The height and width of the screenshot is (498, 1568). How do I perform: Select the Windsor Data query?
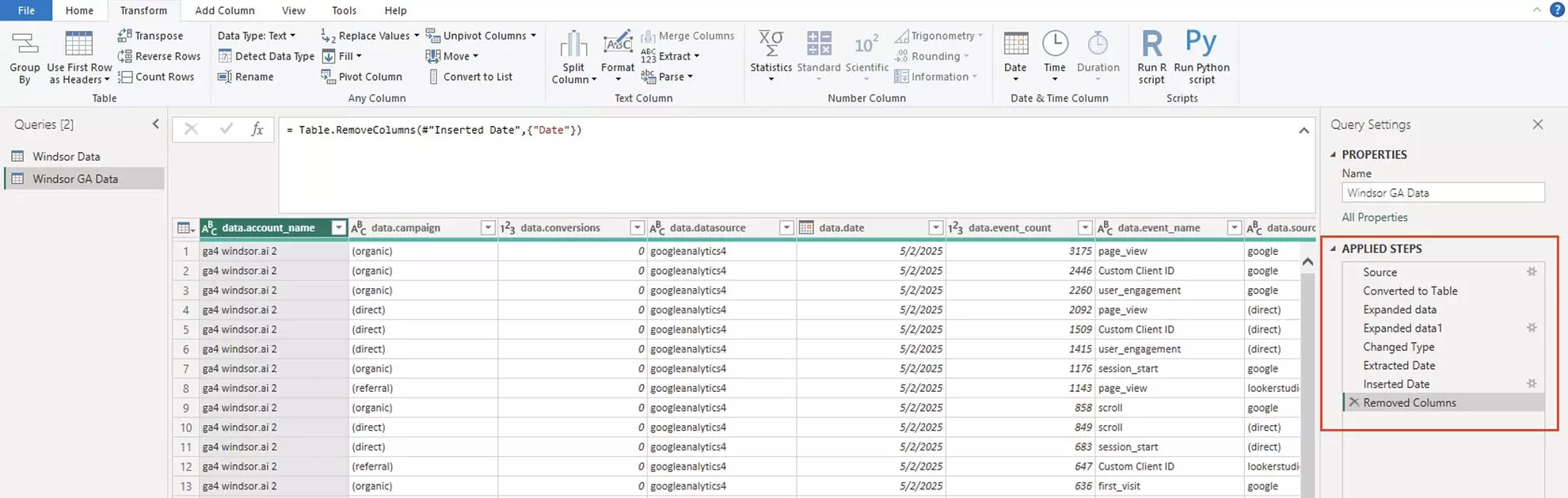(84, 156)
